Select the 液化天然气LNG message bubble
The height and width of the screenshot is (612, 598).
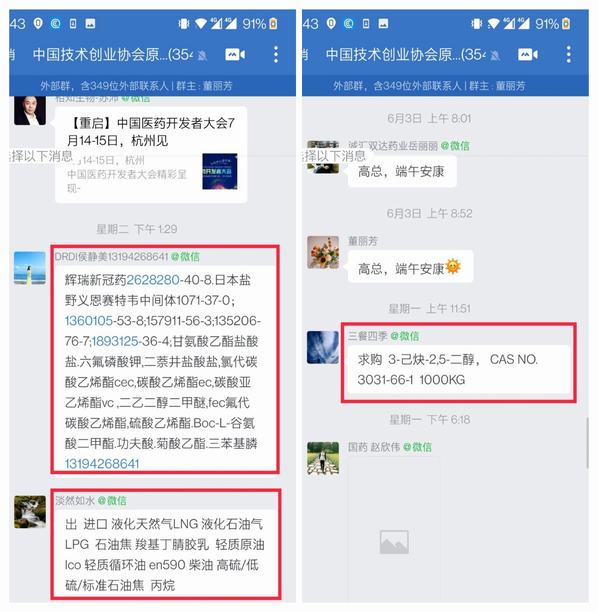(x=165, y=554)
